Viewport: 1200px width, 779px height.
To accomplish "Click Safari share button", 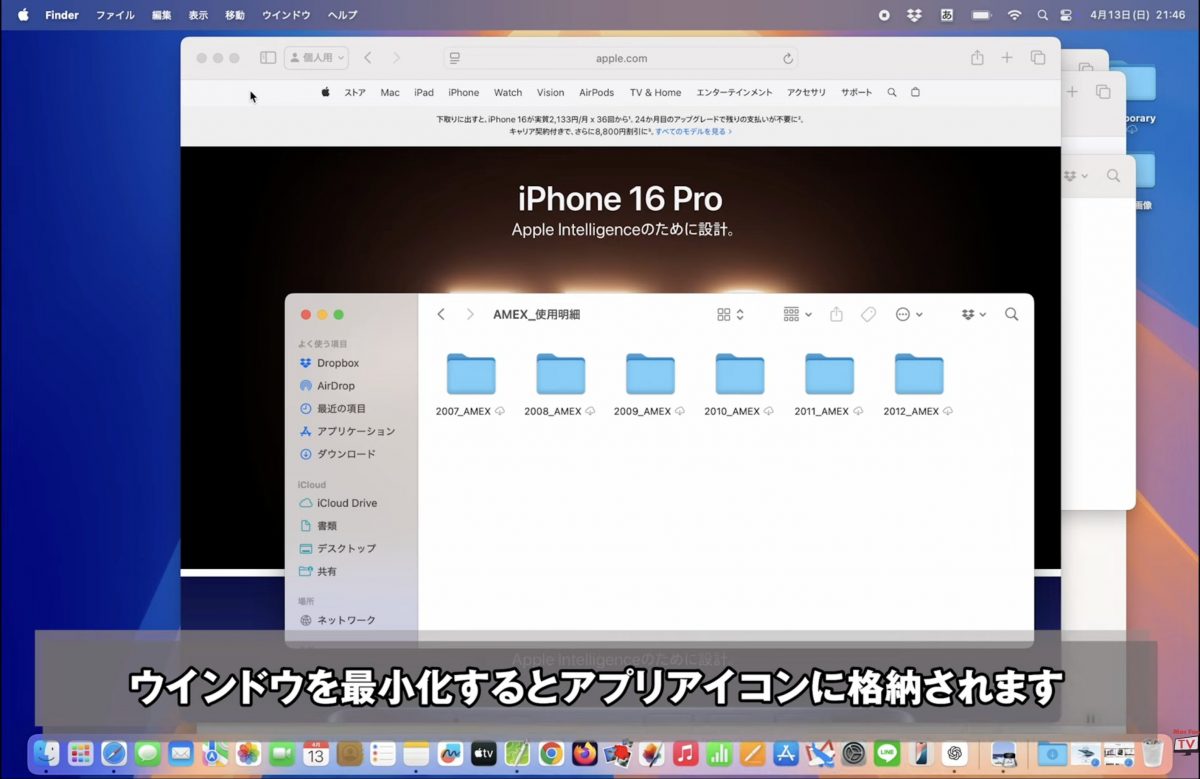I will coord(977,58).
